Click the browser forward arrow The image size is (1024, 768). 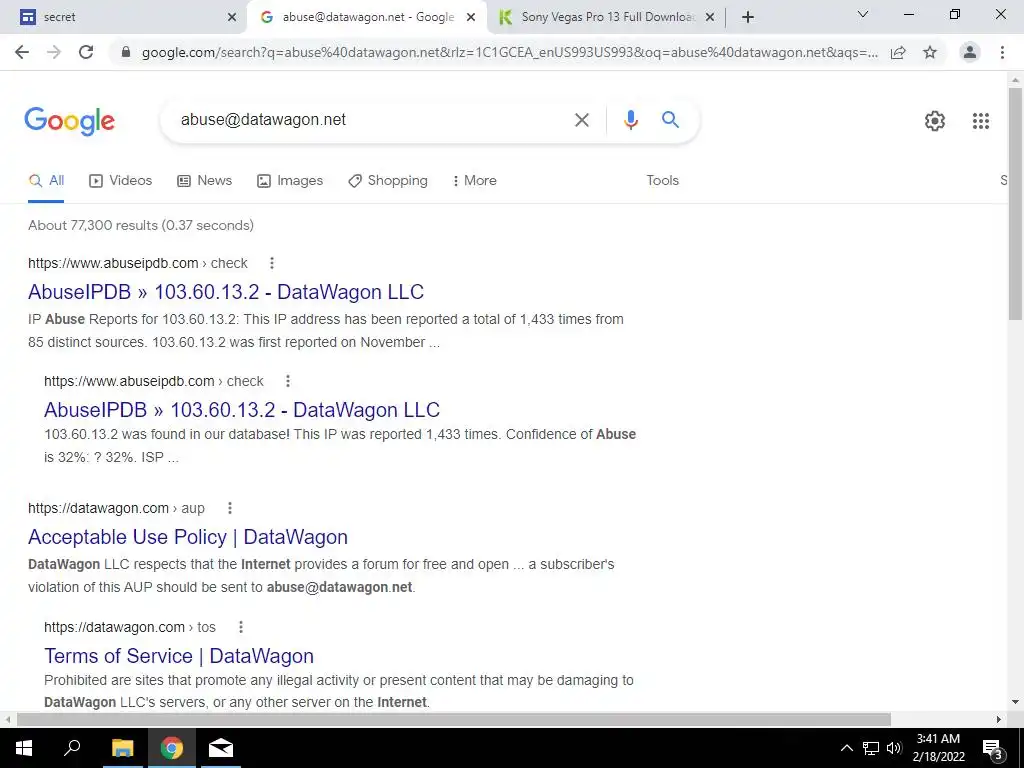(54, 52)
